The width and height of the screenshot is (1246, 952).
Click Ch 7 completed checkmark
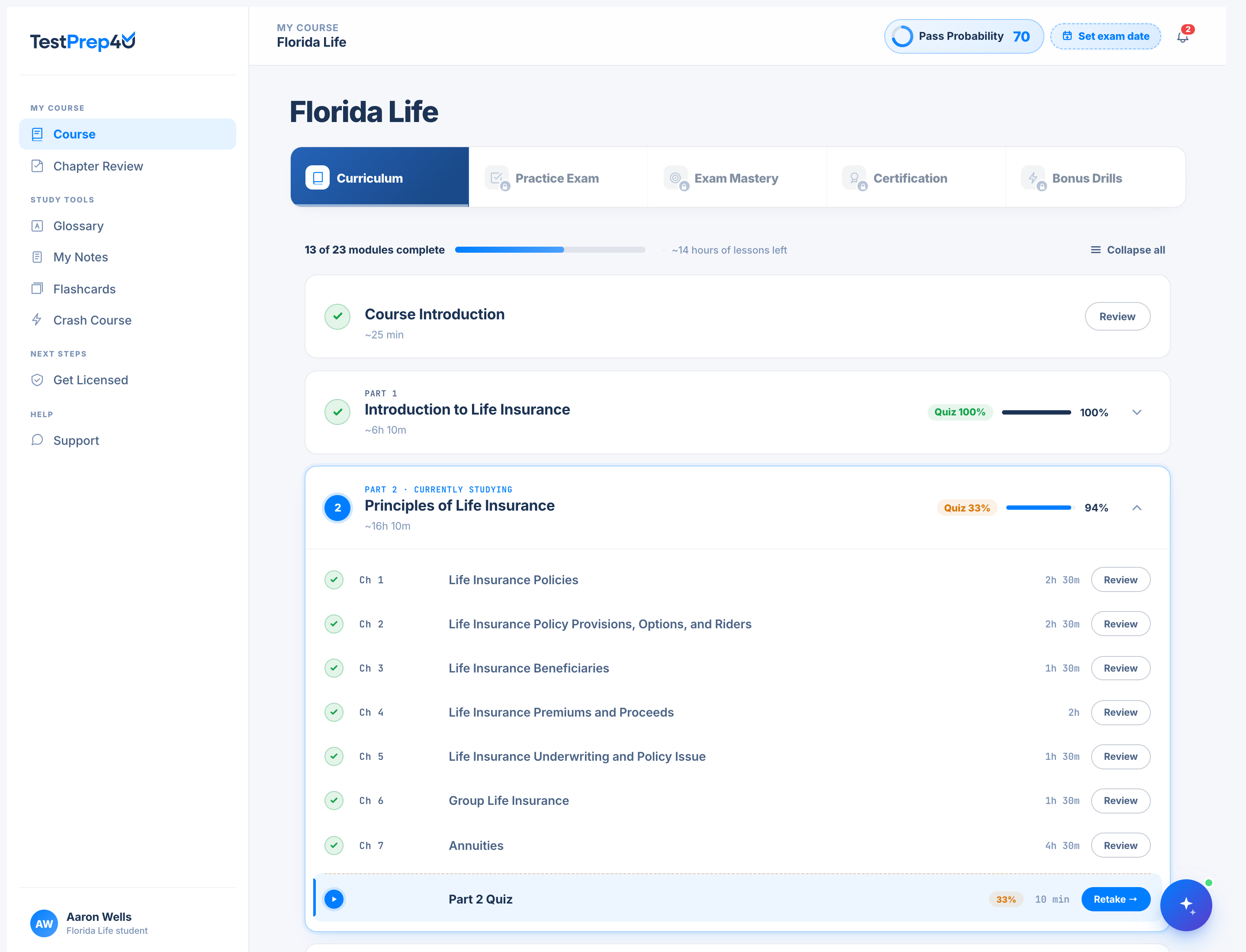click(334, 846)
